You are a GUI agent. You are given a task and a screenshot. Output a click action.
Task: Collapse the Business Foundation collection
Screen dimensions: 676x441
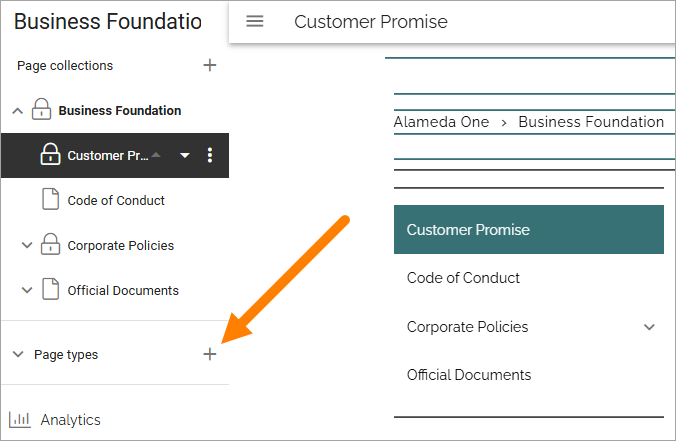(17, 111)
